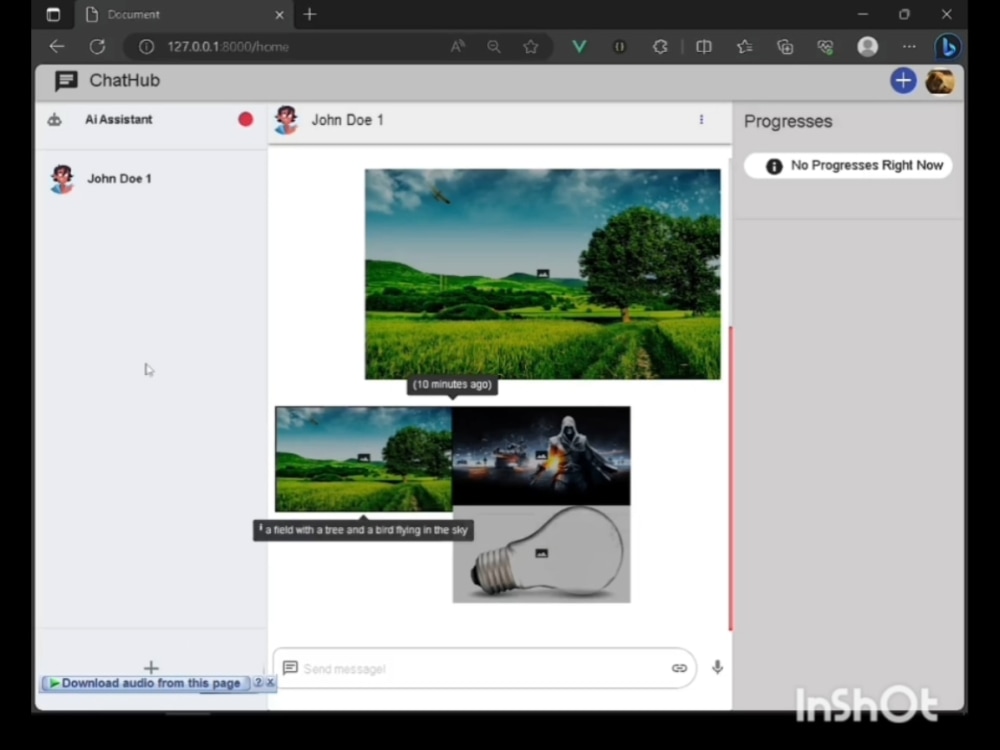Open the three-dot menu in chat header
1000x750 pixels.
coord(701,119)
